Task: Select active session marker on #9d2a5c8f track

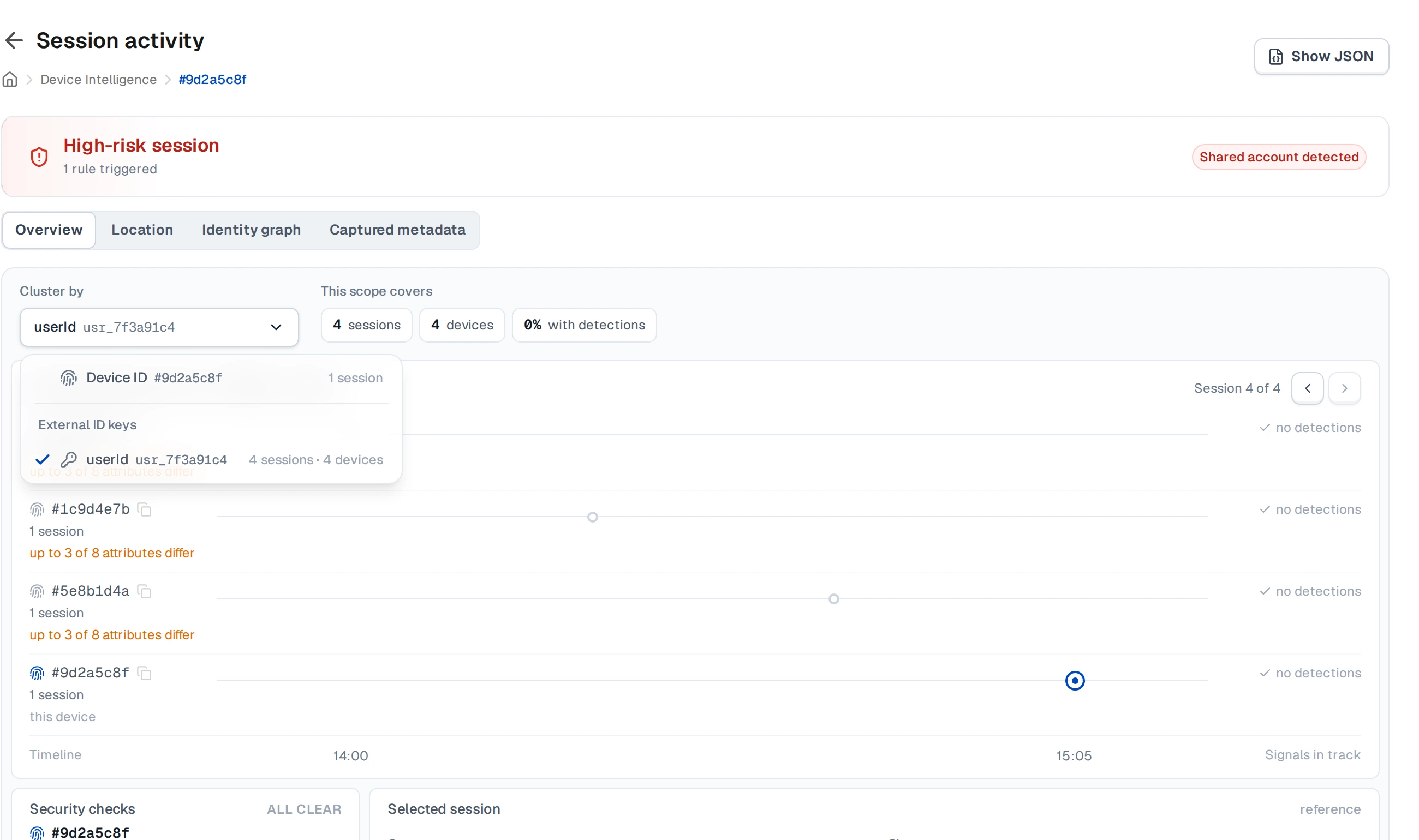Action: coord(1075,680)
